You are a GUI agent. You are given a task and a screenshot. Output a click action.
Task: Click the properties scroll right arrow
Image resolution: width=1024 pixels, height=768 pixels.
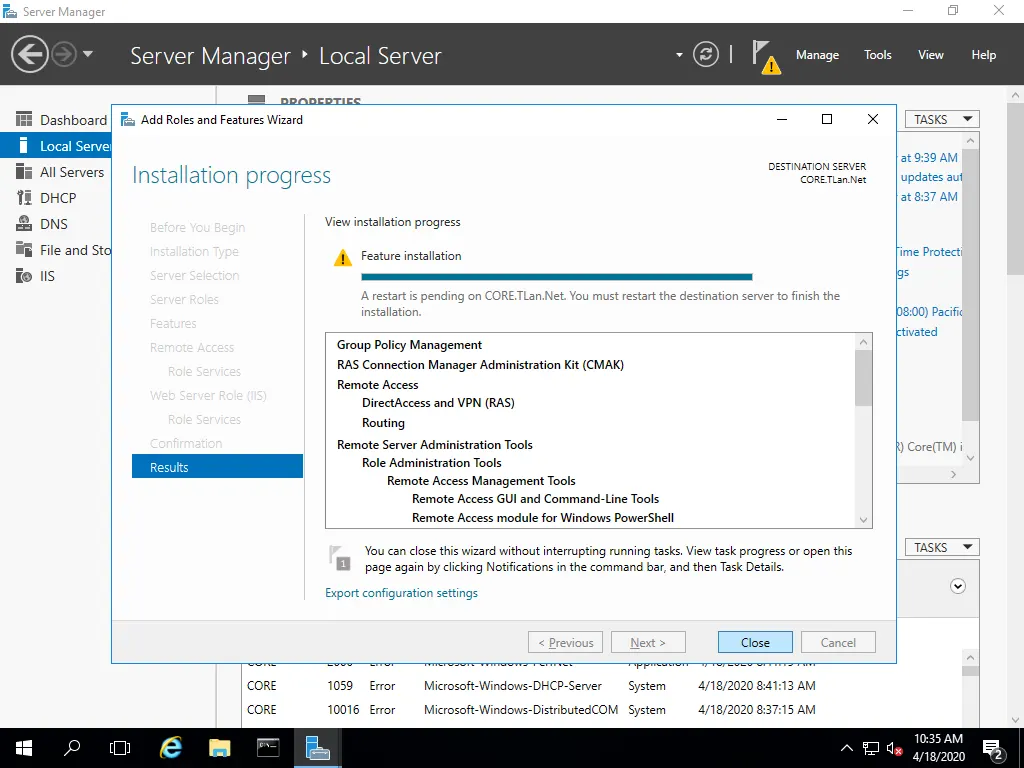[953, 475]
